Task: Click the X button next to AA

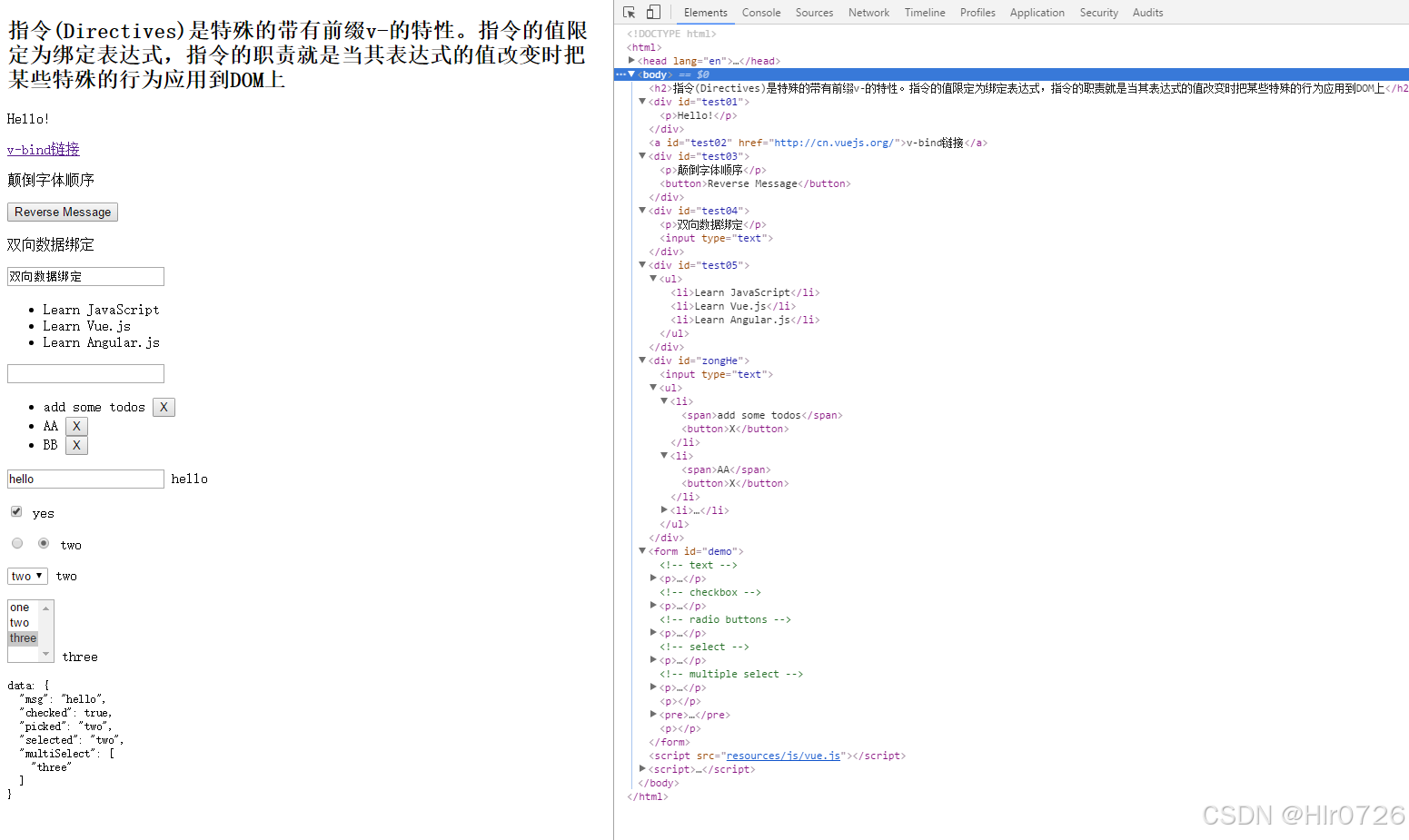Action: pyautogui.click(x=76, y=426)
